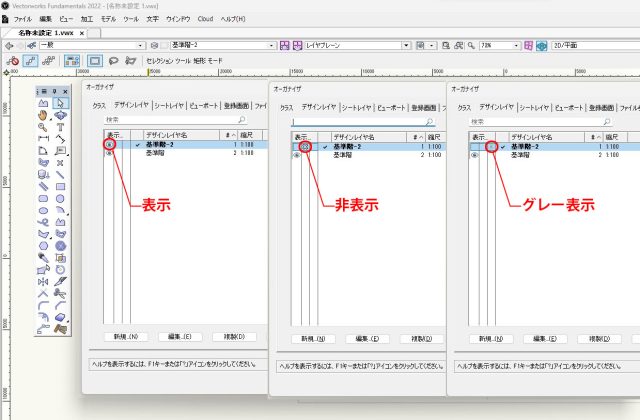Viewport: 640px width, 420px height.
Task: Open the ファイル menu
Action: coord(23,19)
